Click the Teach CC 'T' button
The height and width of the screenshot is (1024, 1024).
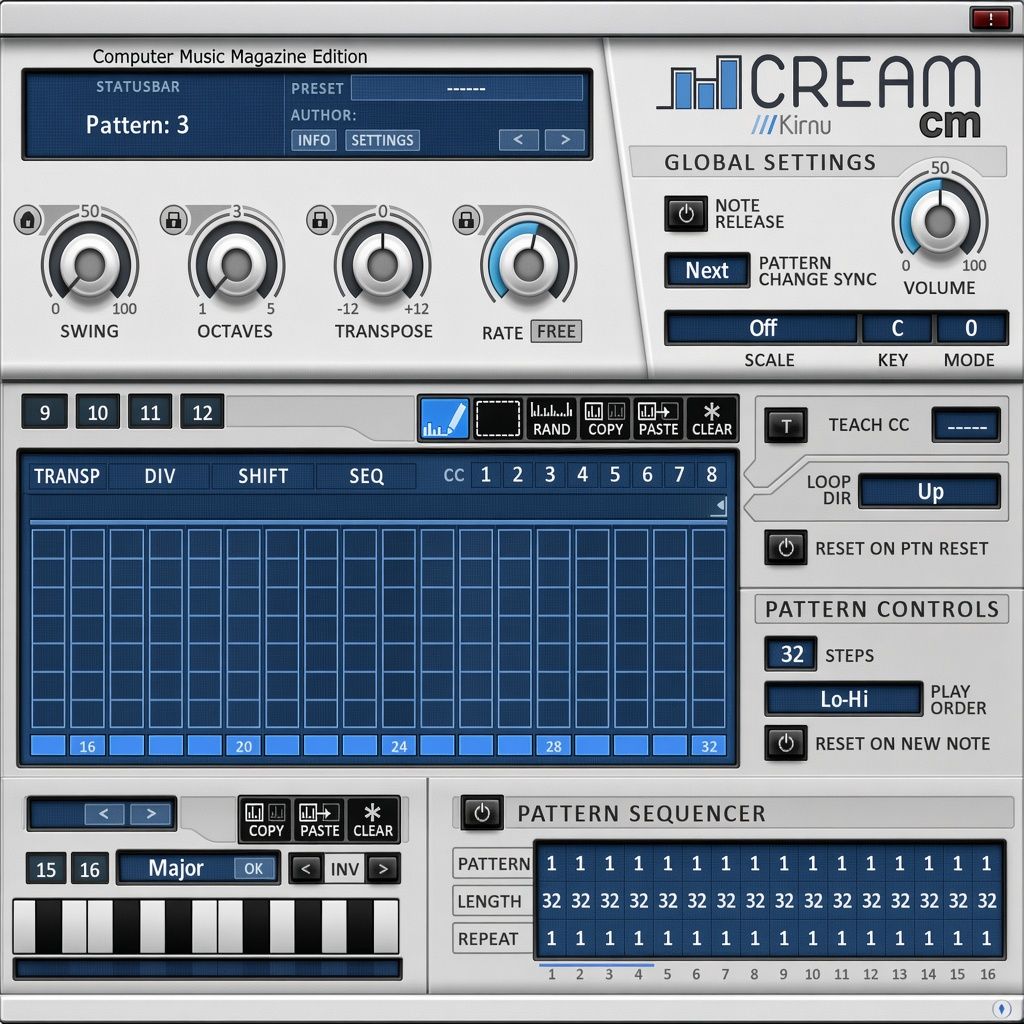[786, 426]
